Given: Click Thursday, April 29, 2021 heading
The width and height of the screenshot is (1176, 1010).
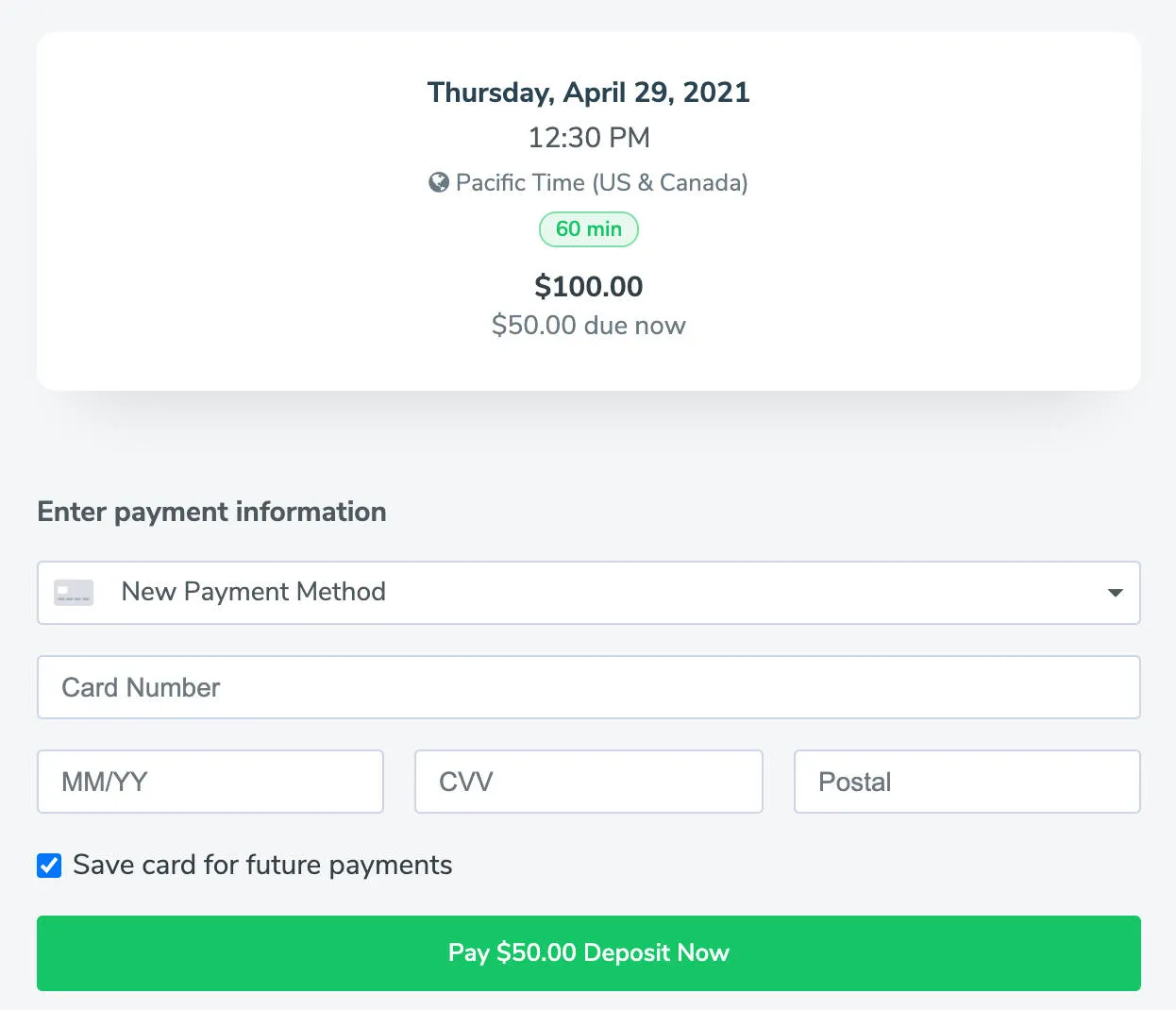Looking at the screenshot, I should tap(588, 92).
